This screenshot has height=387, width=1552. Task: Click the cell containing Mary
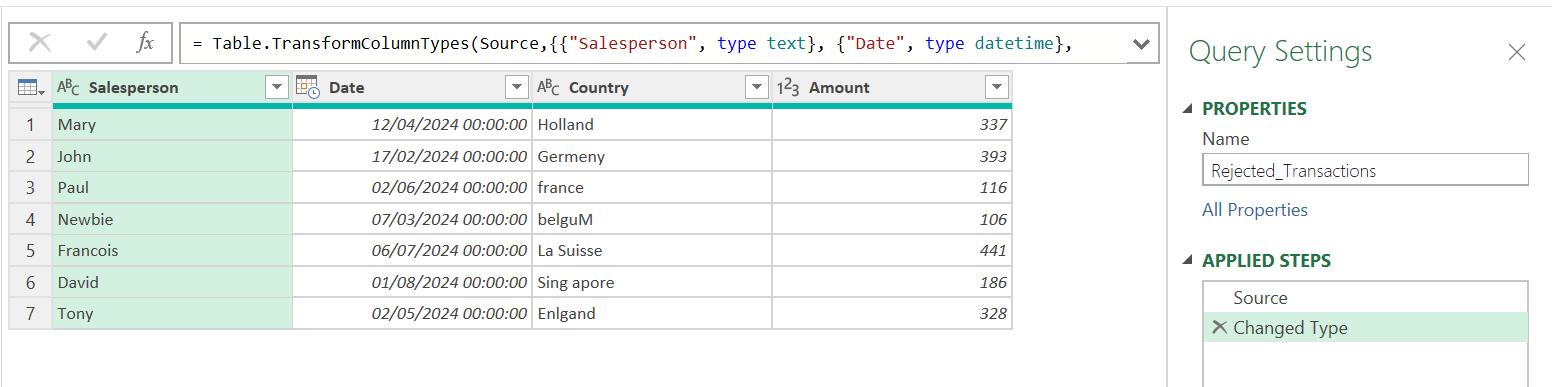pyautogui.click(x=172, y=125)
